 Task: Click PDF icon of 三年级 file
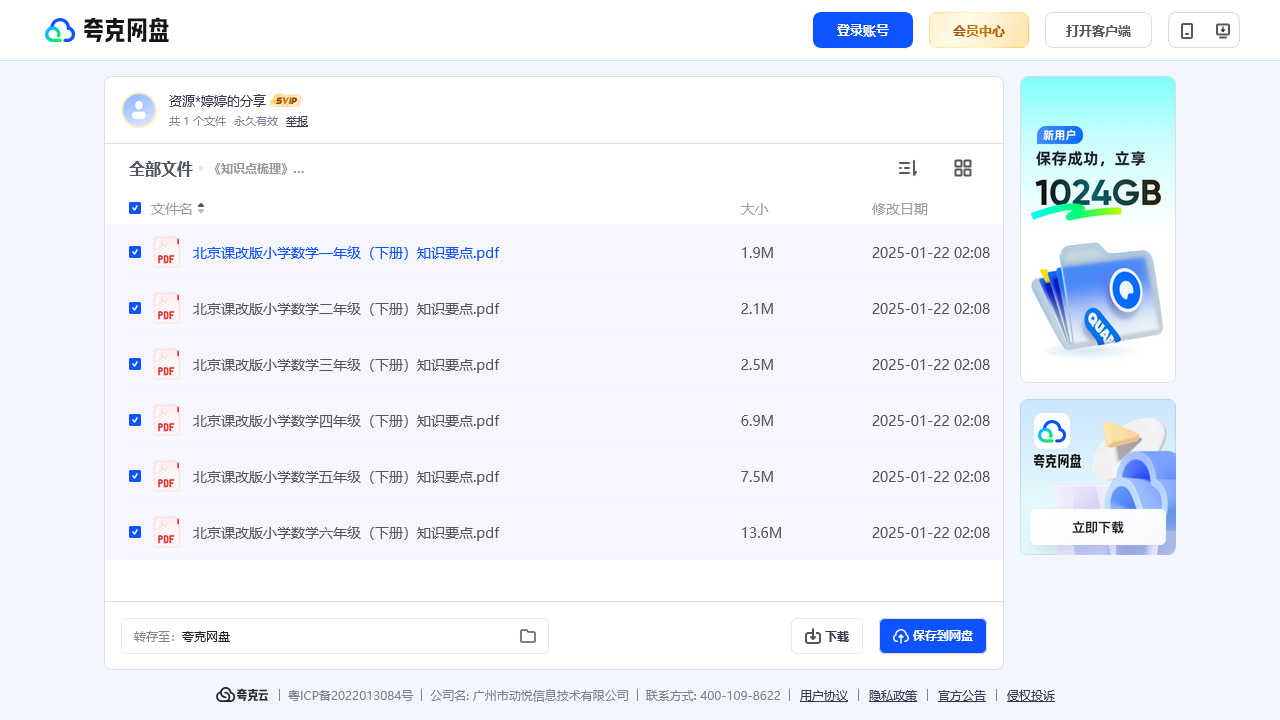[x=167, y=364]
